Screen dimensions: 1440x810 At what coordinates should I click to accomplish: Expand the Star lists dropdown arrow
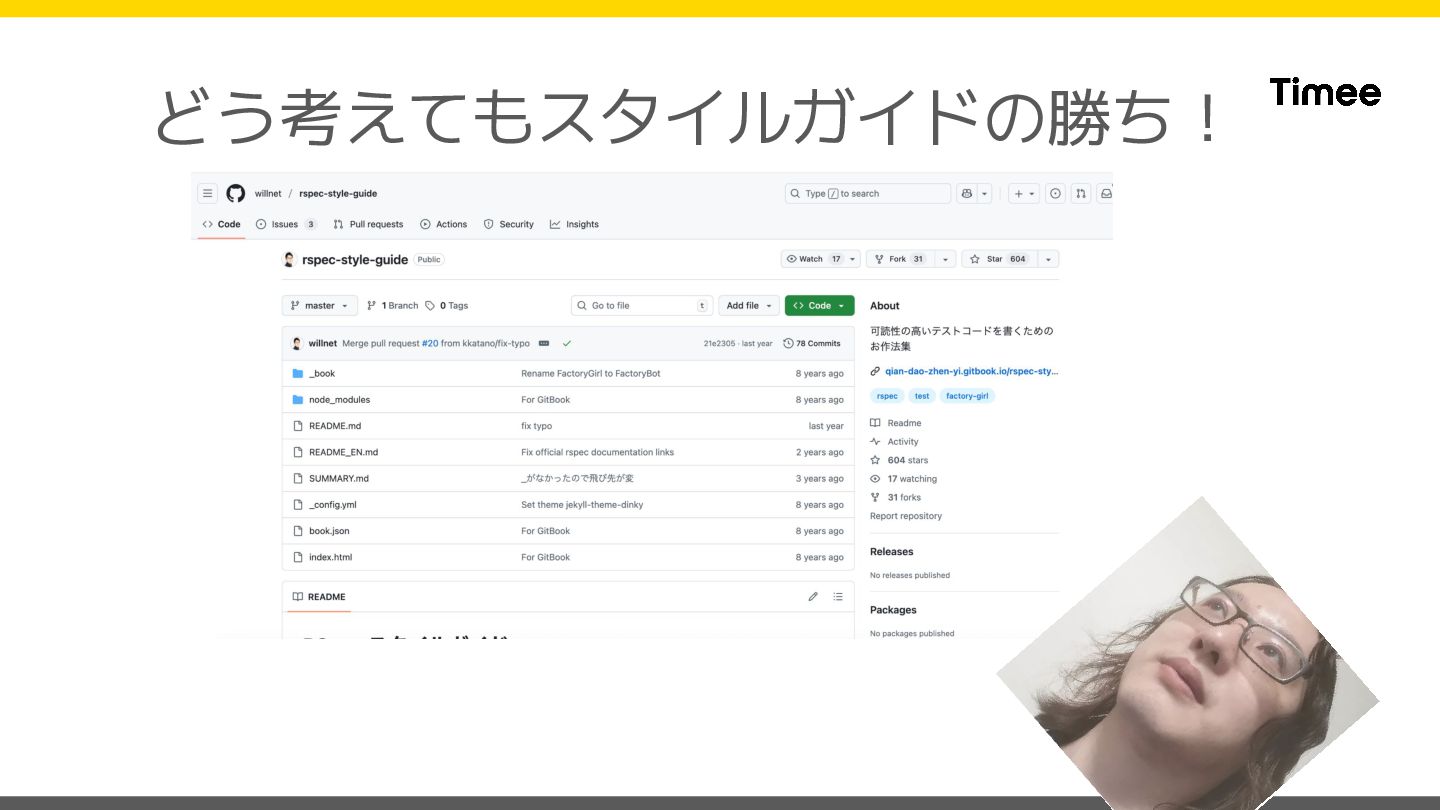click(1048, 259)
